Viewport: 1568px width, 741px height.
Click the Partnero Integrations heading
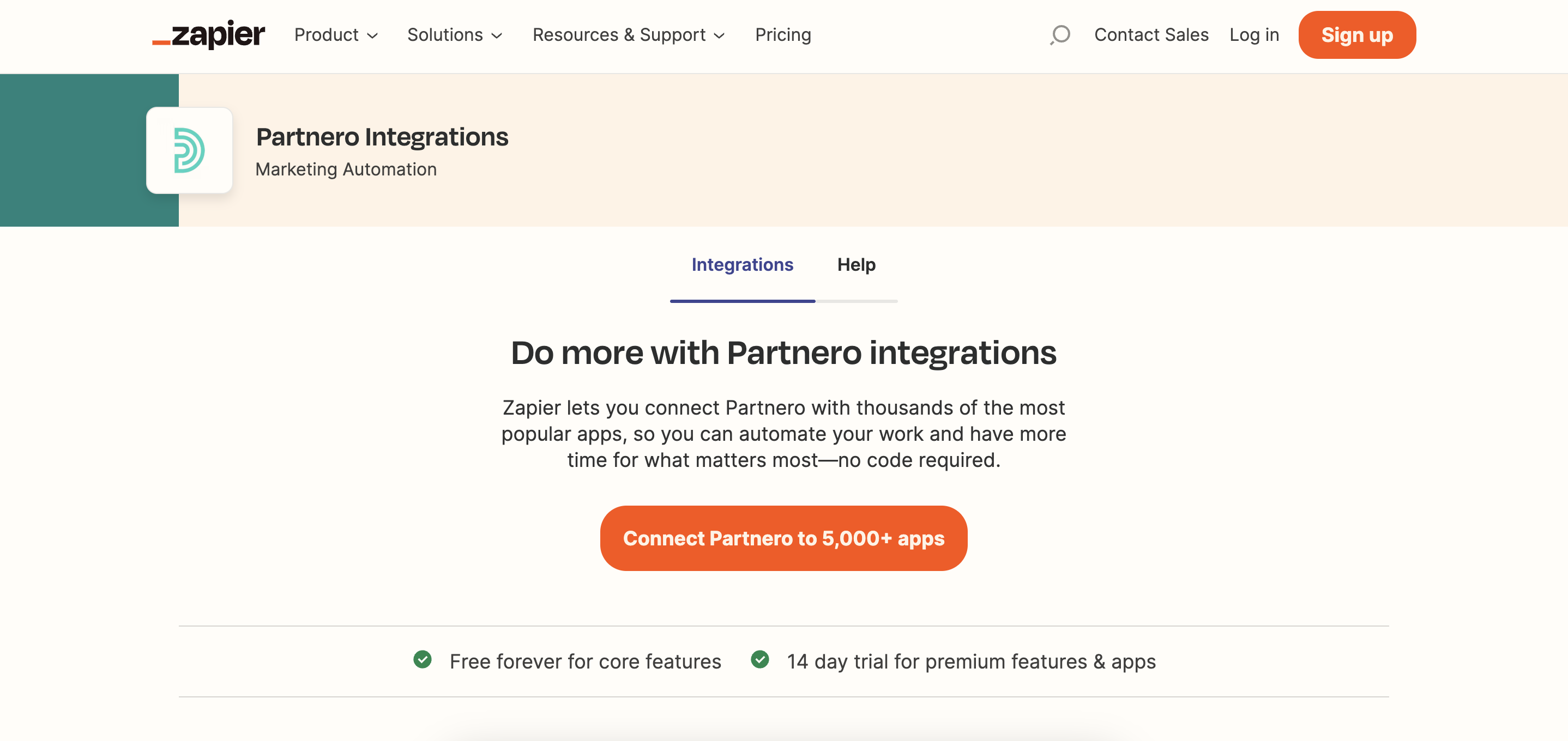click(x=382, y=137)
